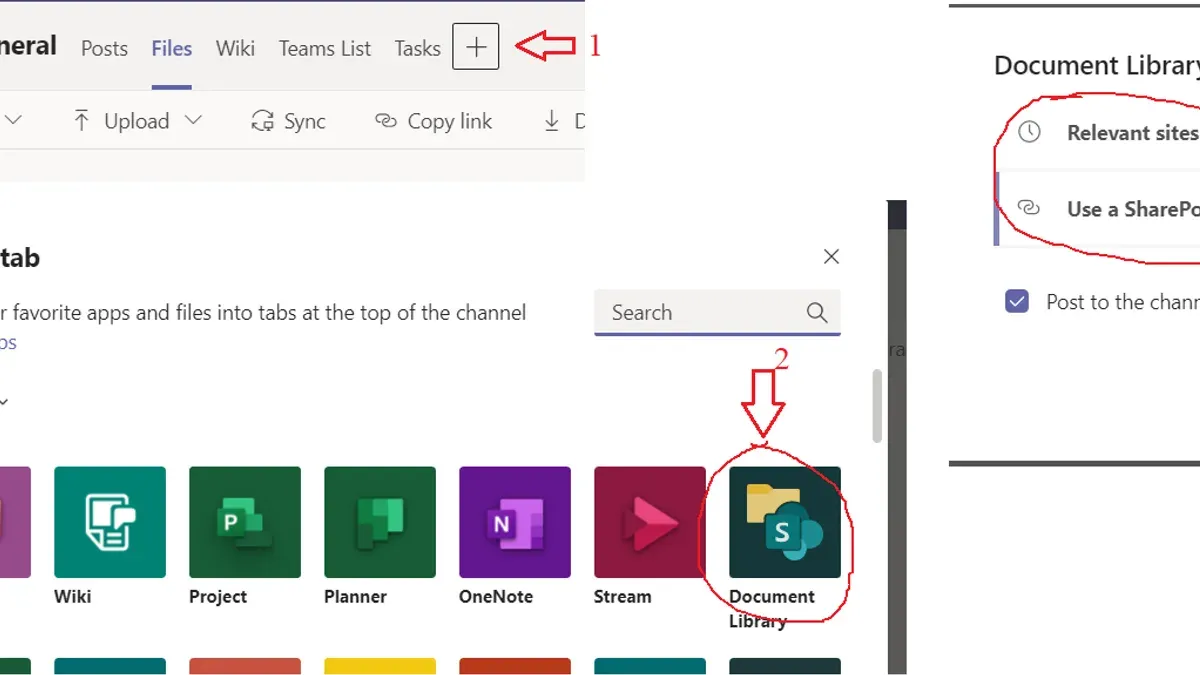Select the Relevant sites option
The height and width of the screenshot is (675, 1200).
tap(1099, 132)
